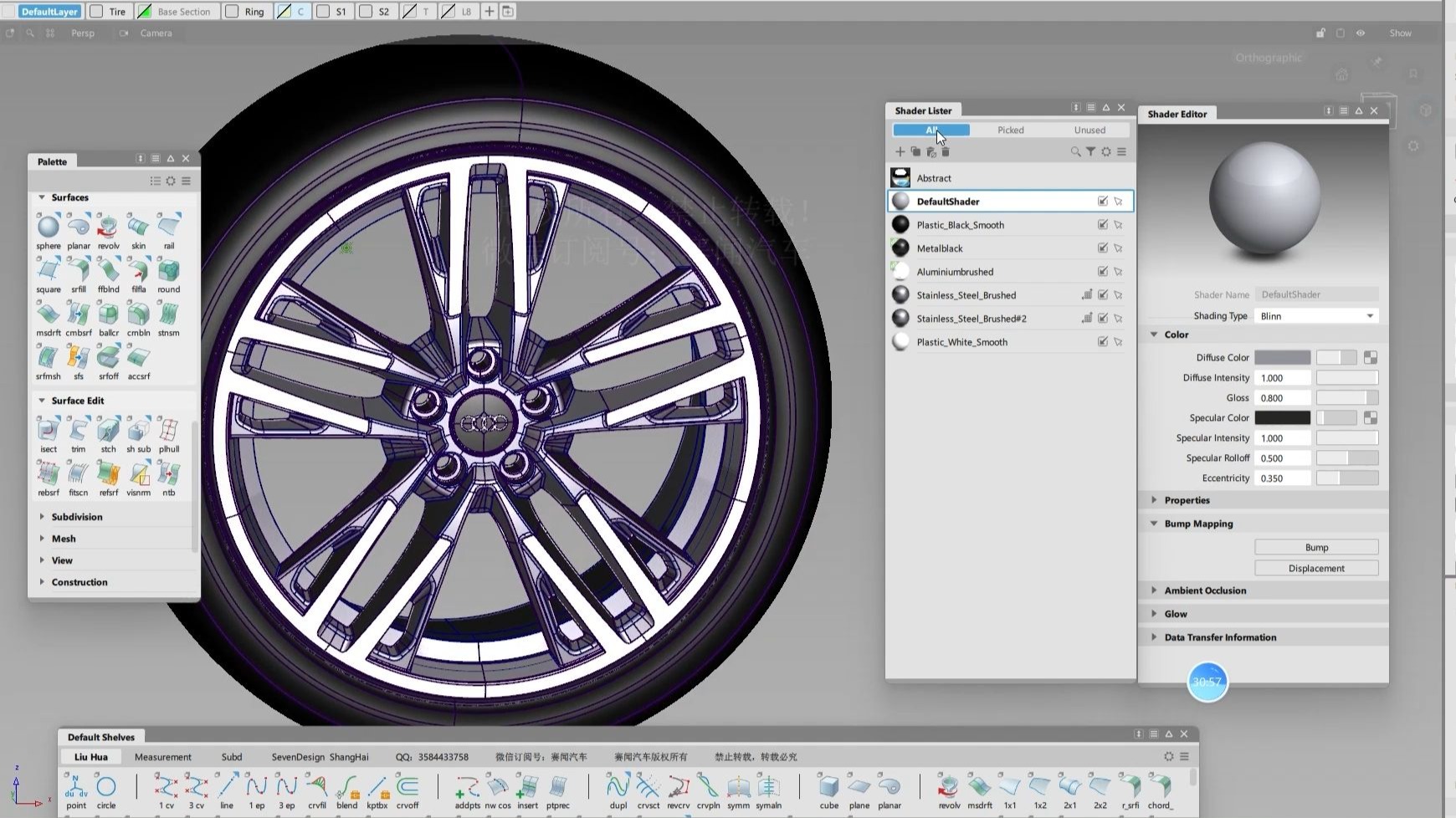Toggle the Ring layer checkbox
The height and width of the screenshot is (818, 1456).
tap(232, 12)
